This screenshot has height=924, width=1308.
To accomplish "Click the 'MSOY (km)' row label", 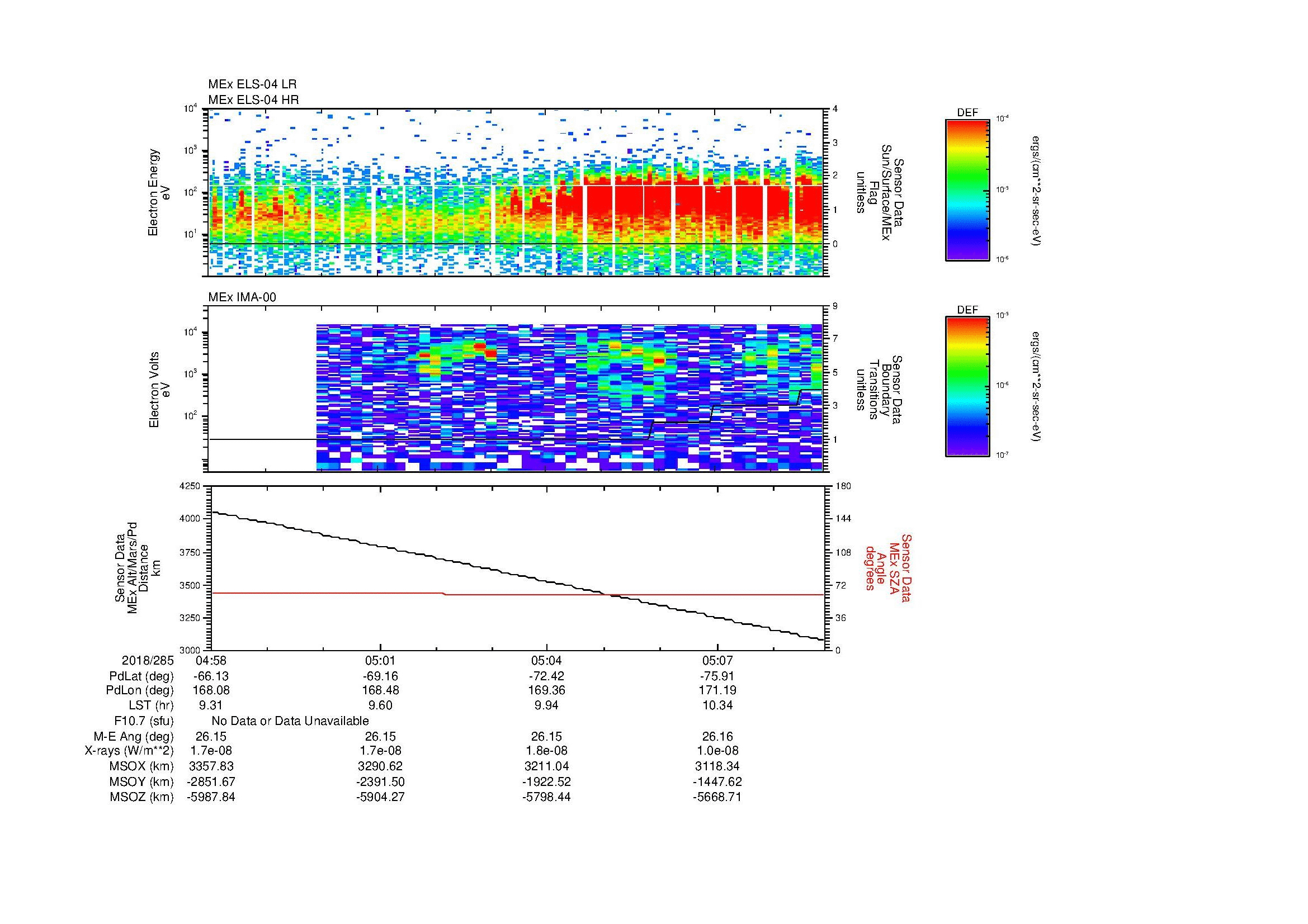I will coord(141,781).
